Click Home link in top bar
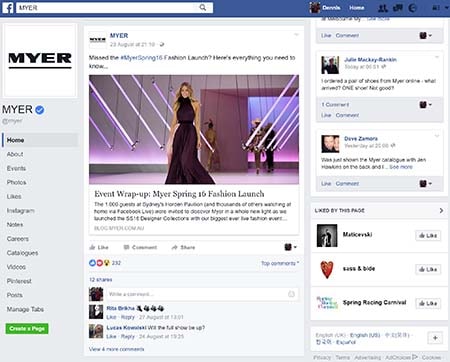The height and width of the screenshot is (362, 450). 357,8
